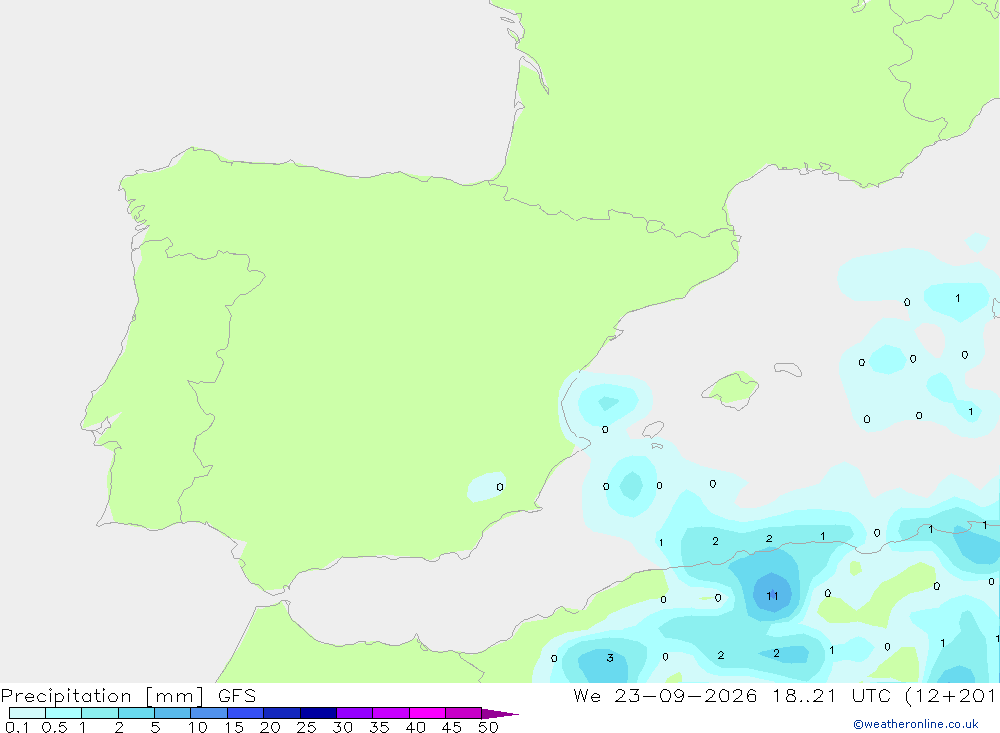Select the magenta 40–45 mm legend swatch
The height and width of the screenshot is (733, 1000).
pyautogui.click(x=427, y=713)
